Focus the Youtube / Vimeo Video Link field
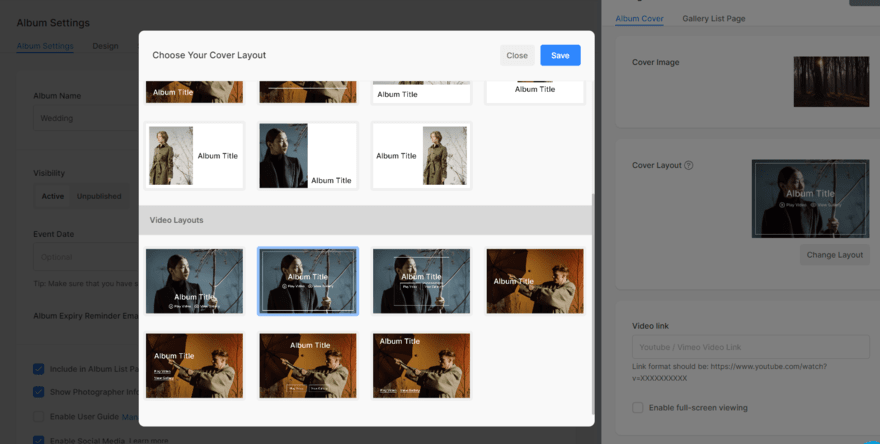This screenshot has width=880, height=444. 750,347
